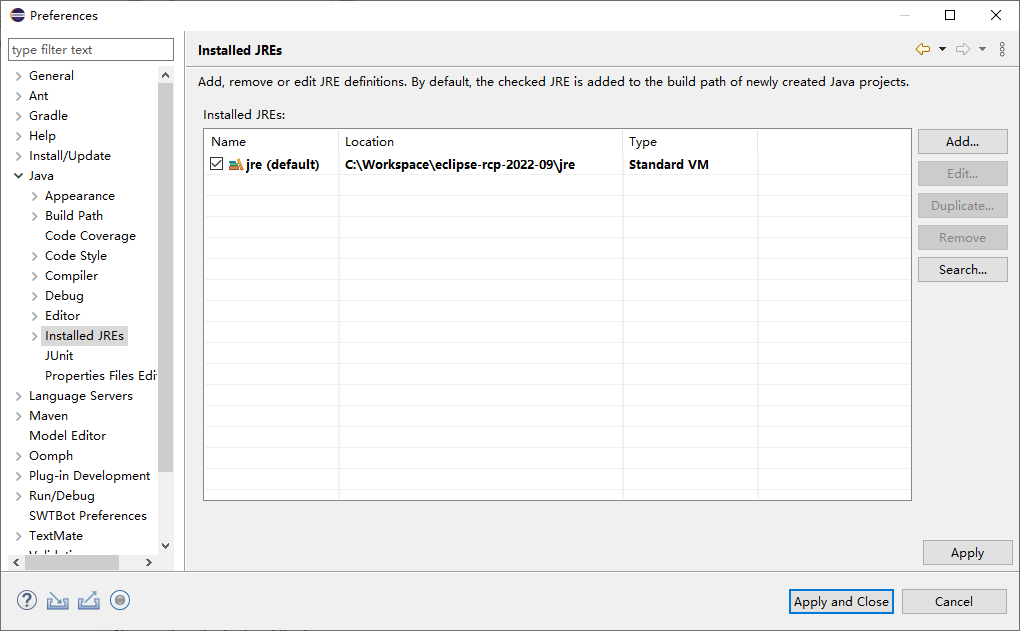Click the tree scrollbar up arrow
The height and width of the screenshot is (631, 1020).
(165, 75)
